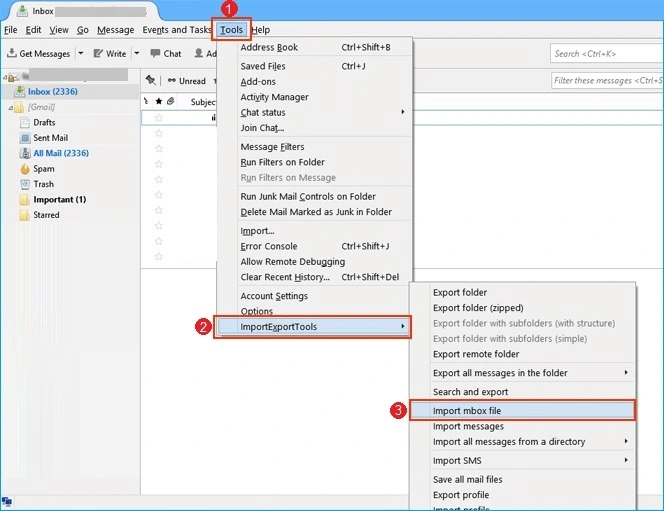Click the attachment paperclip column header
Image resolution: width=664 pixels, height=511 pixels.
[x=171, y=101]
